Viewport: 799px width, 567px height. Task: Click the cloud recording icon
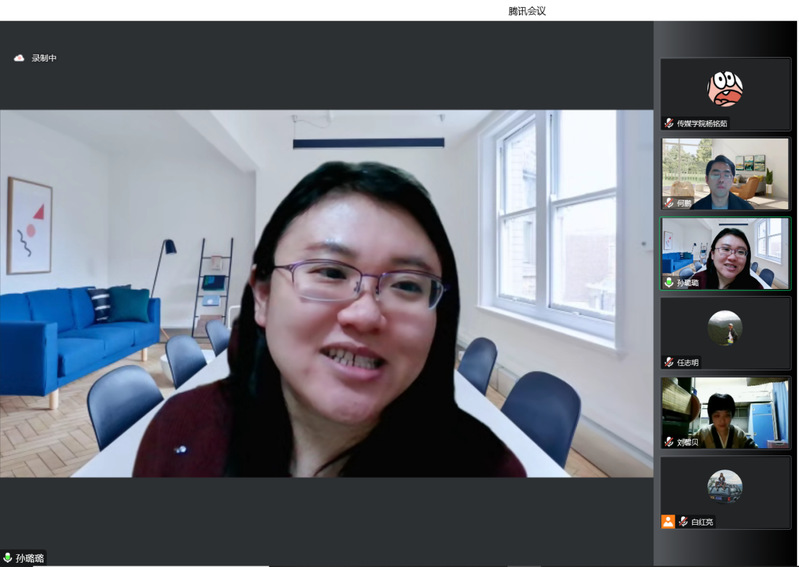19,58
